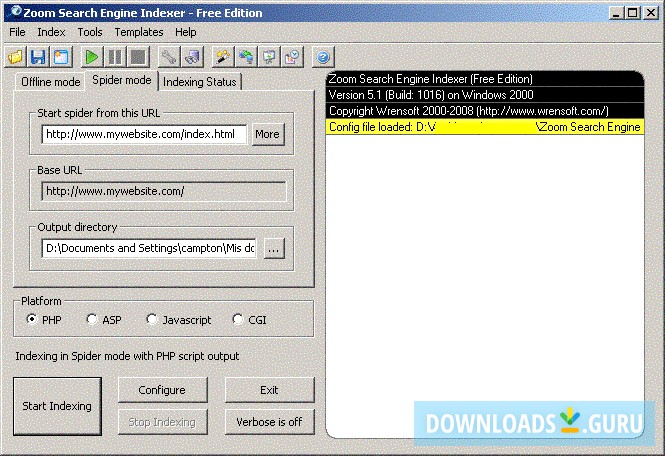This screenshot has height=456, width=665.
Task: Click the Stop Indexing button
Action: click(162, 422)
